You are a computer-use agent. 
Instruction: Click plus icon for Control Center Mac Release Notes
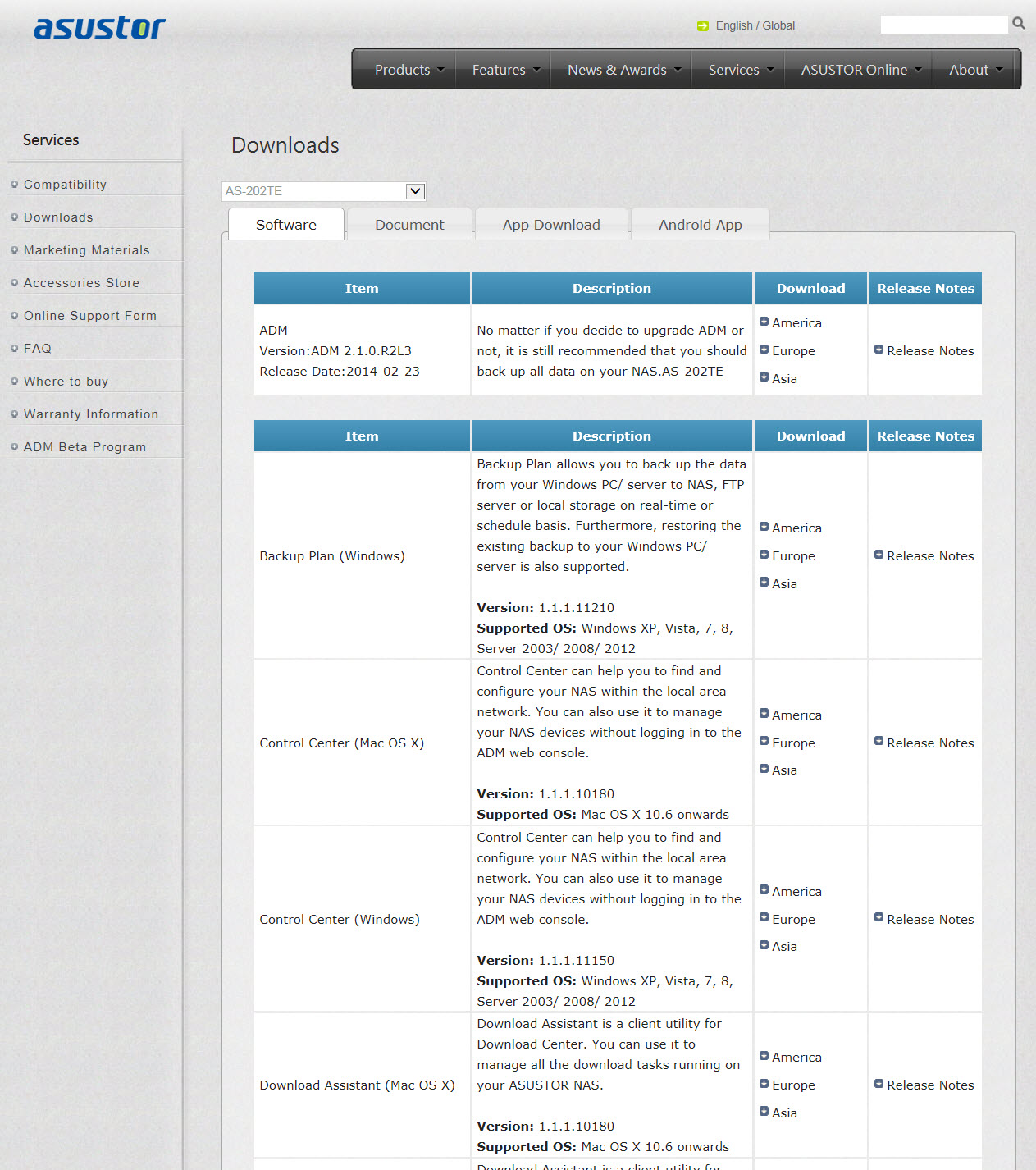[x=879, y=742]
